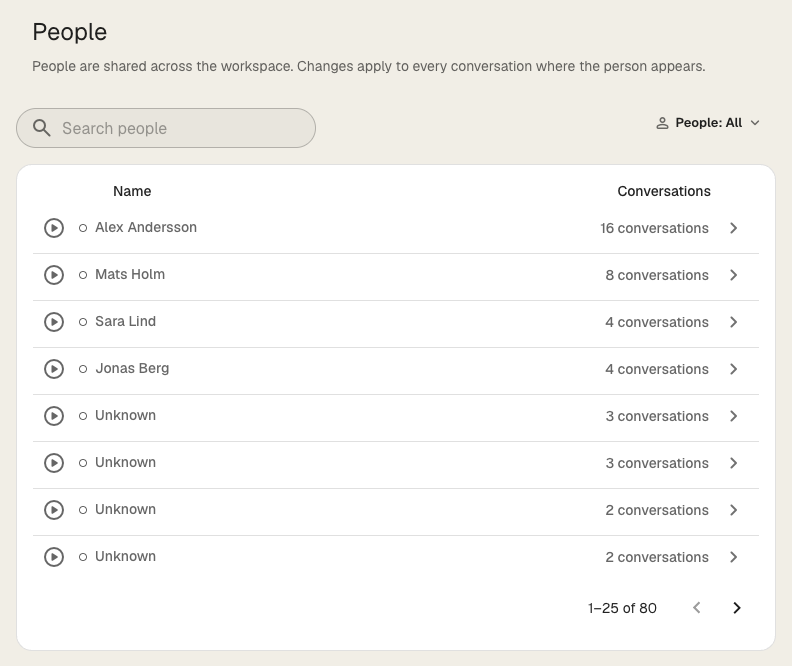Select the circle next to Jonas Berg
The image size is (792, 666).
pyautogui.click(x=83, y=369)
